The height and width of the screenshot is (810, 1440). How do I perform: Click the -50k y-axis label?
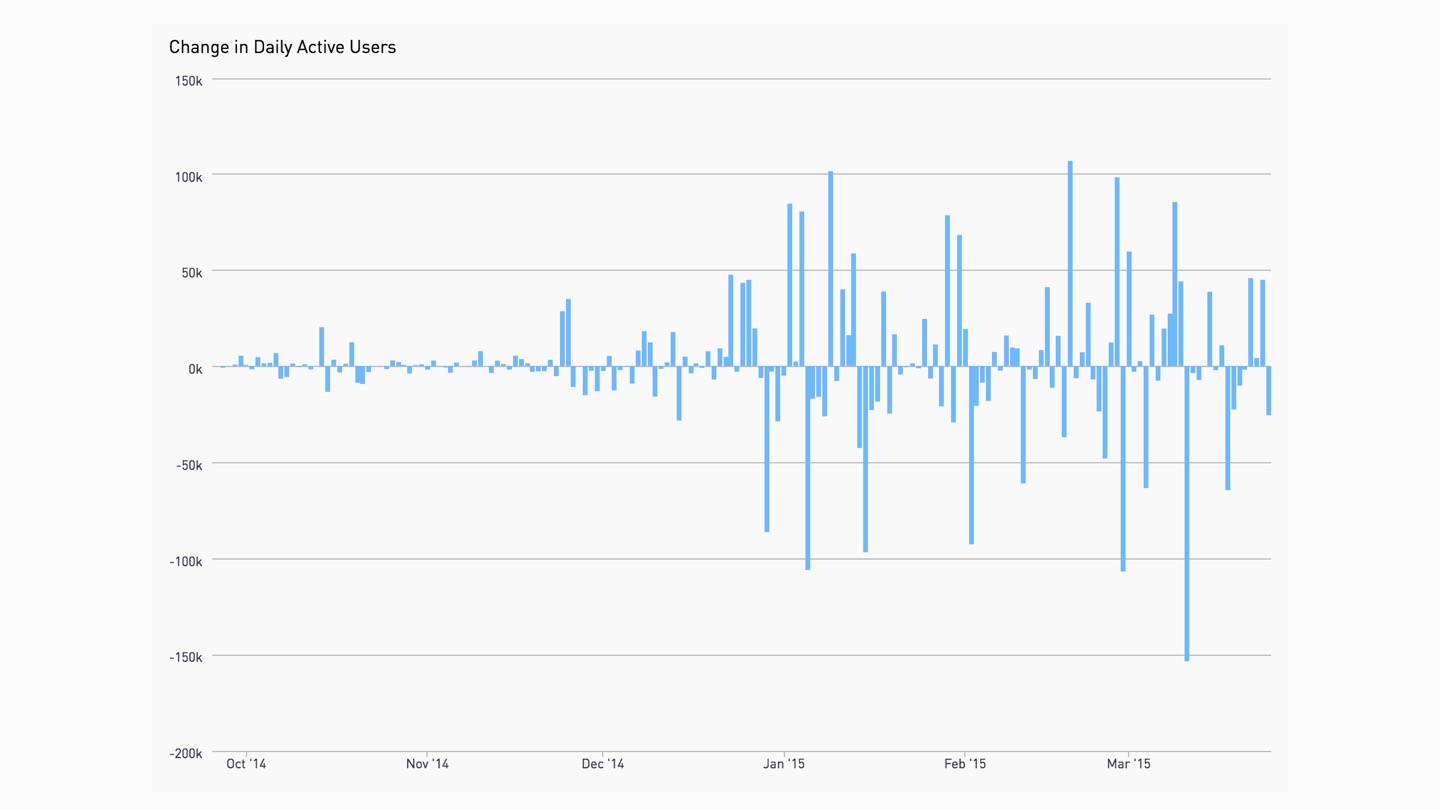tap(188, 465)
